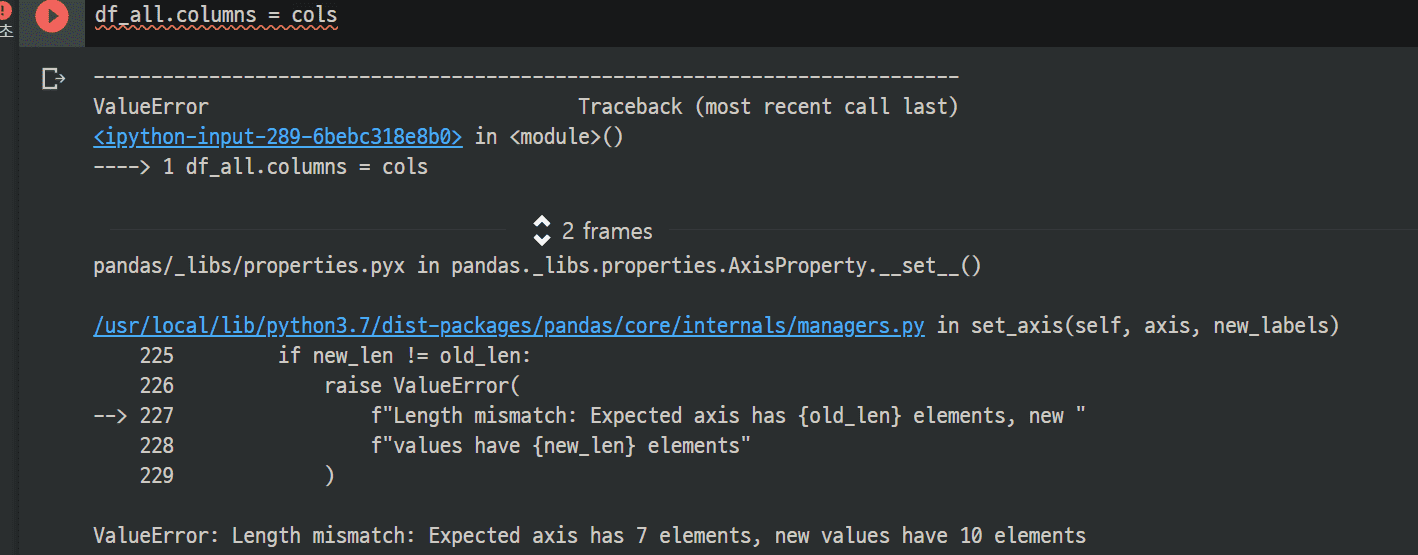Screen dimensions: 1418x555
Task: Click the 'in <module>()' text
Action: (x=549, y=136)
